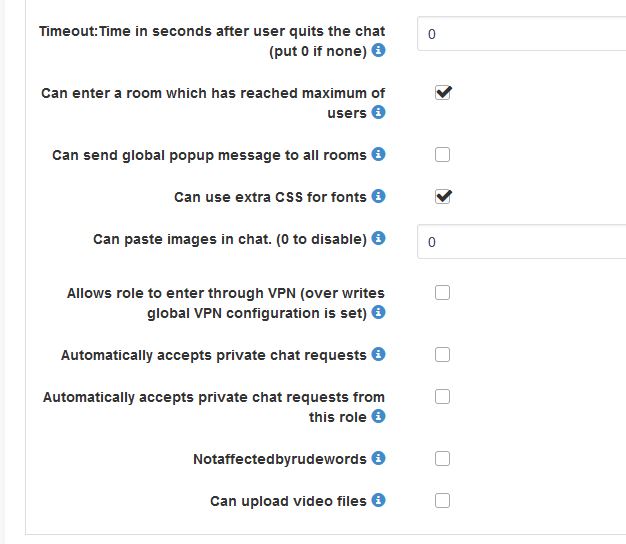
Task: Uncheck 'Can enter a room which has reached maximum' checkbox
Action: (x=443, y=93)
